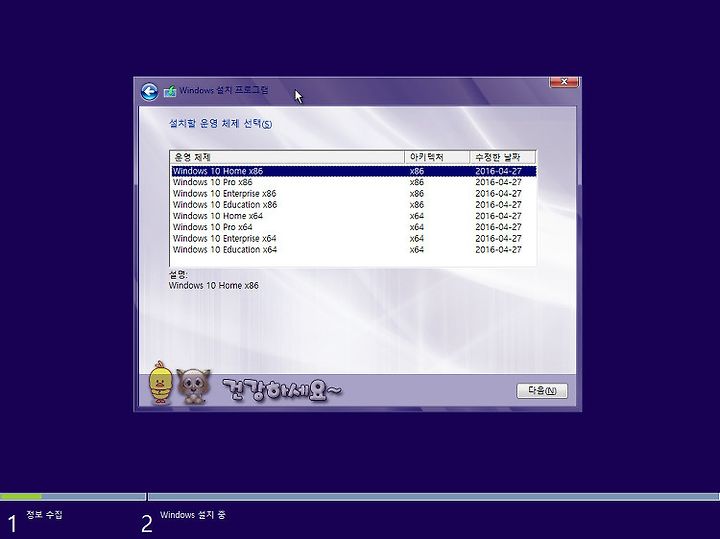Image resolution: width=720 pixels, height=539 pixels.
Task: Click the x64 architecture cell of Windows 10 Pro x64
Action: [x=416, y=227]
